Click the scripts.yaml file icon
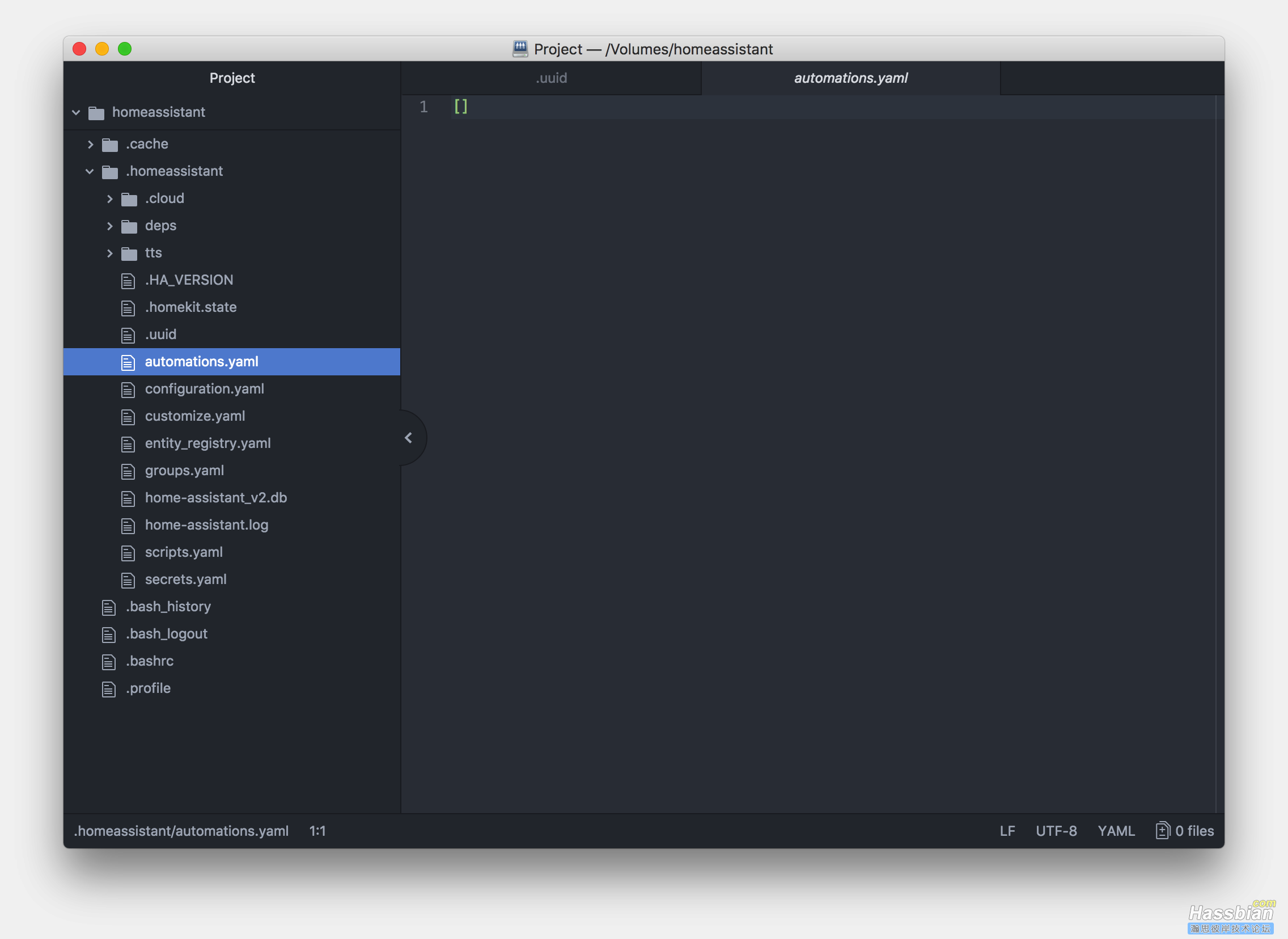1288x939 pixels. pos(128,552)
